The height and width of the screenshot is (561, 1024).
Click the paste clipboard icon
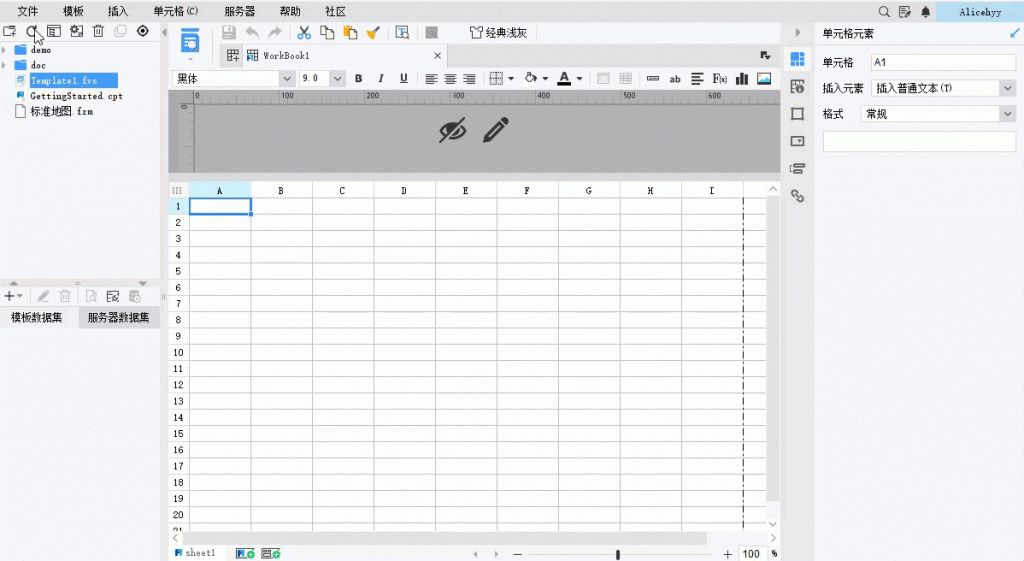350,33
